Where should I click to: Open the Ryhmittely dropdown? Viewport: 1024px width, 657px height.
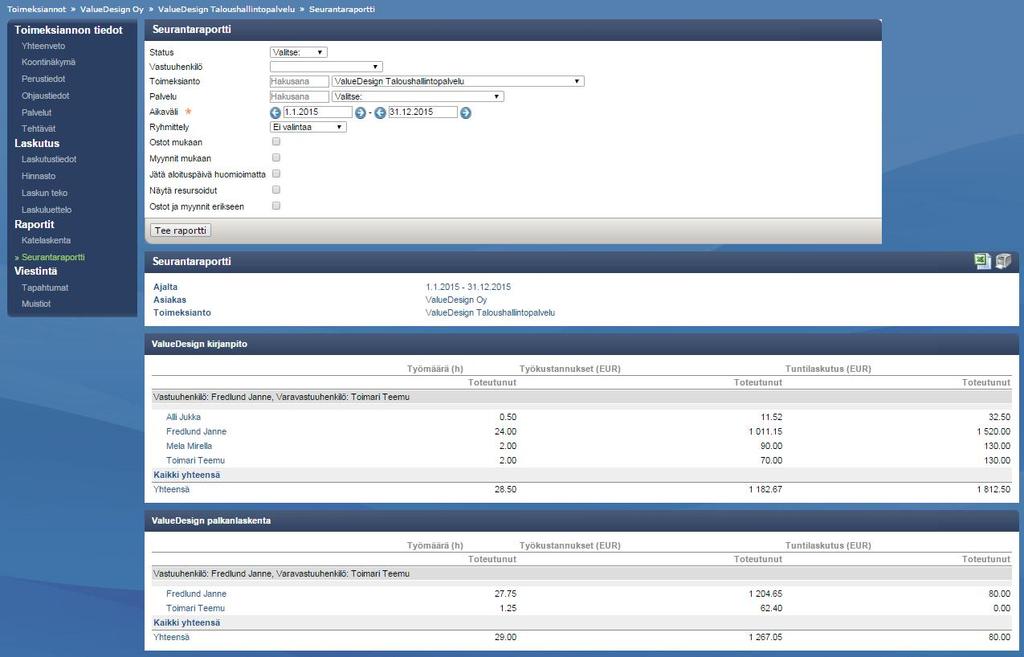(308, 127)
